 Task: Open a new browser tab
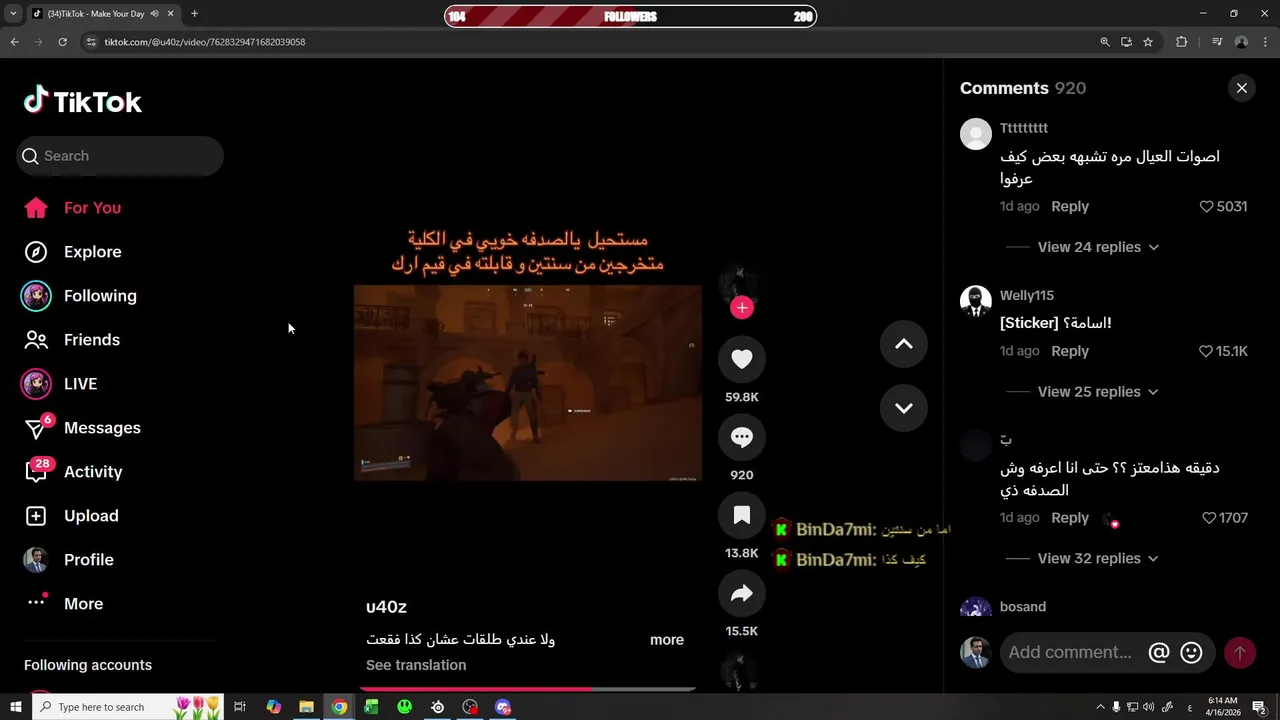point(194,14)
